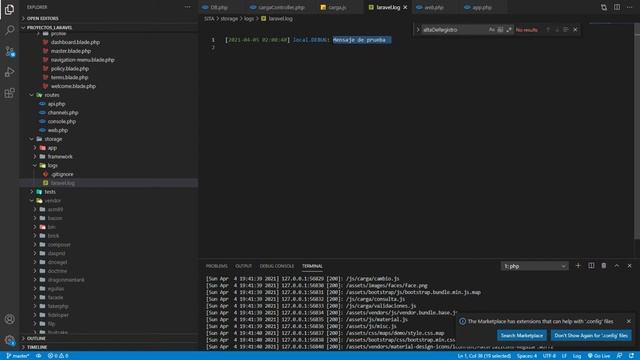This screenshot has height=360, width=640.
Task: Click Go Live in status bar
Action: click(x=599, y=356)
